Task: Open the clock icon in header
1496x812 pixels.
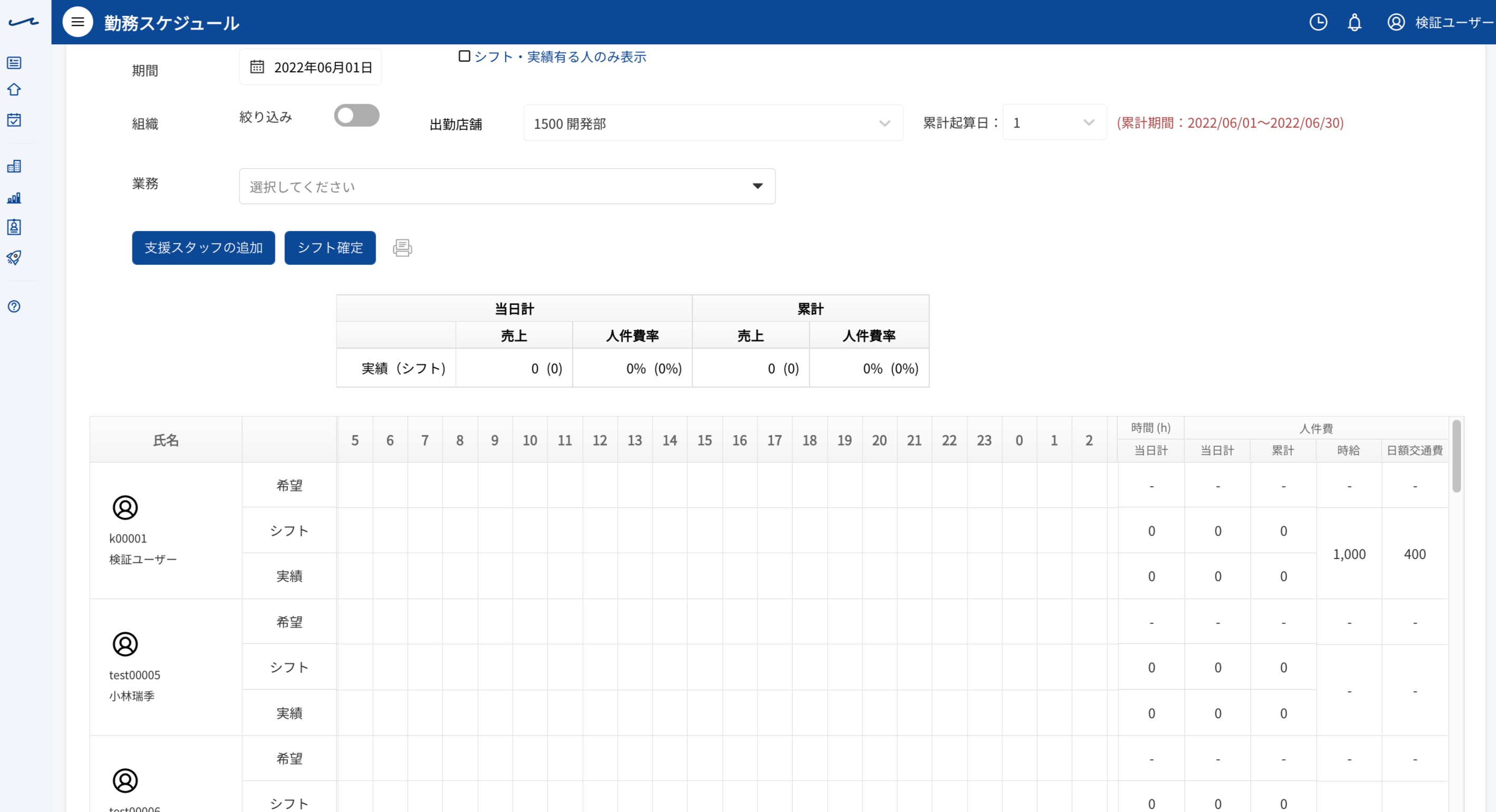Action: tap(1318, 22)
